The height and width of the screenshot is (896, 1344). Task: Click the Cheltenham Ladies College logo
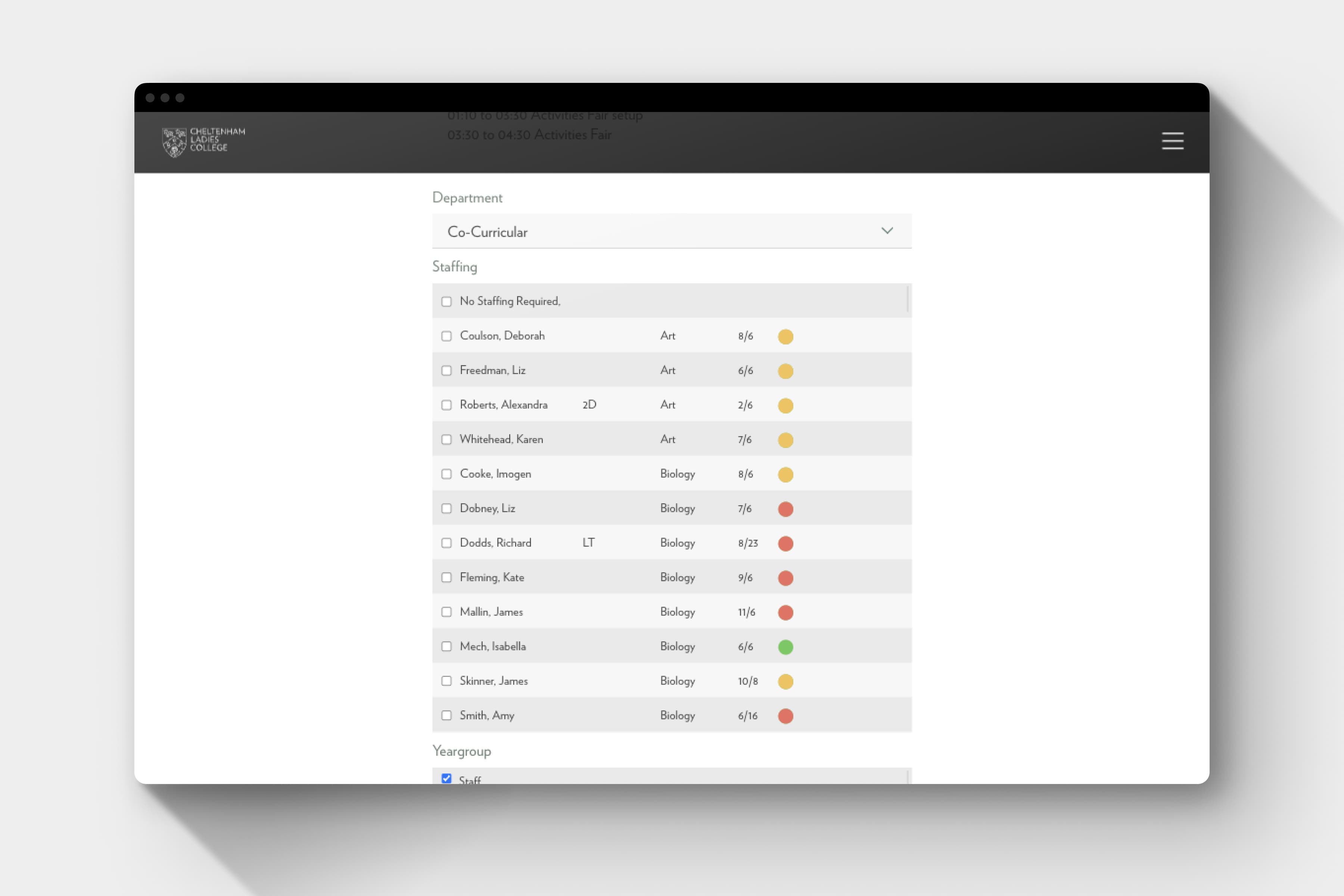pyautogui.click(x=203, y=142)
